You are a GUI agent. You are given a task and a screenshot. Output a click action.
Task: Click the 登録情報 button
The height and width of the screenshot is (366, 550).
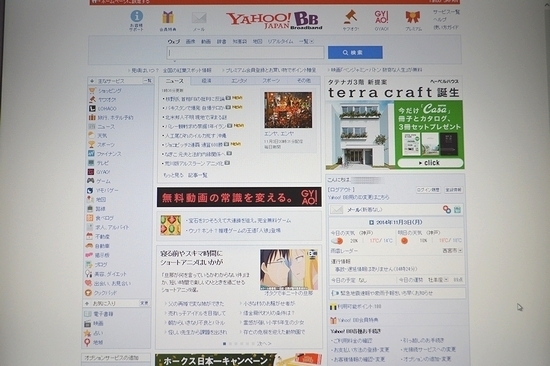pyautogui.click(x=453, y=190)
